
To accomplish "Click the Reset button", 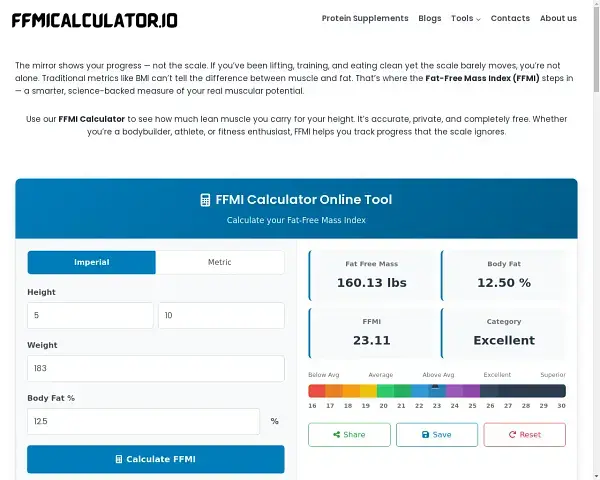I will pyautogui.click(x=524, y=435).
